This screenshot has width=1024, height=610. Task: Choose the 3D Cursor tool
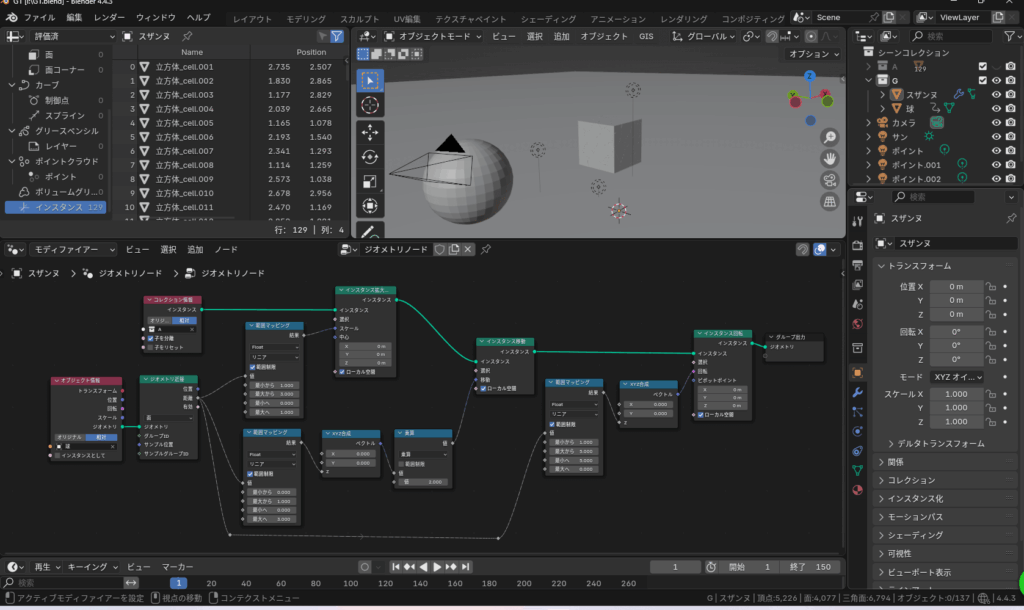point(370,104)
